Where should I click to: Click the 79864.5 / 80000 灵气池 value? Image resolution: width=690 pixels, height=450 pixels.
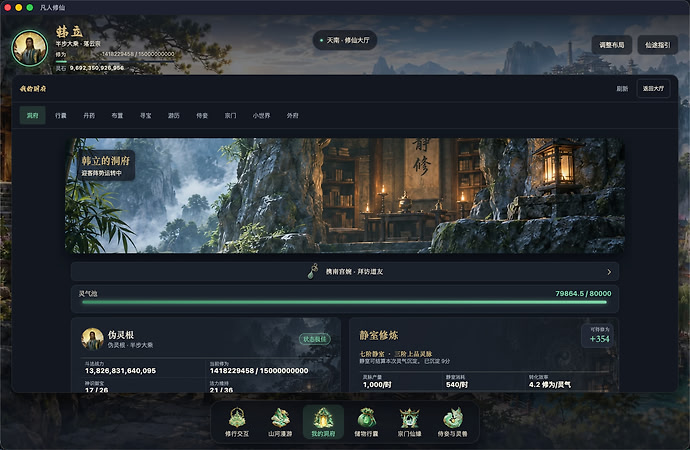[583, 293]
